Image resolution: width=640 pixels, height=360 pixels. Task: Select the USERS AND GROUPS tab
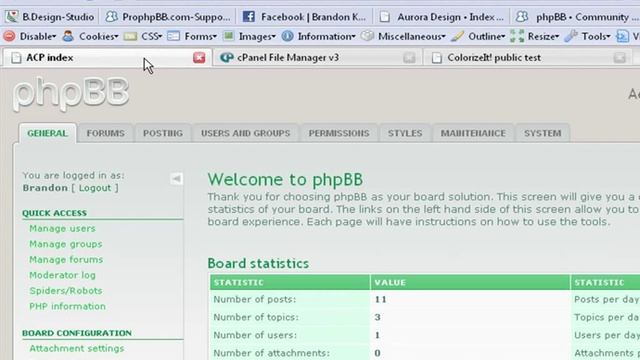pyautogui.click(x=245, y=133)
